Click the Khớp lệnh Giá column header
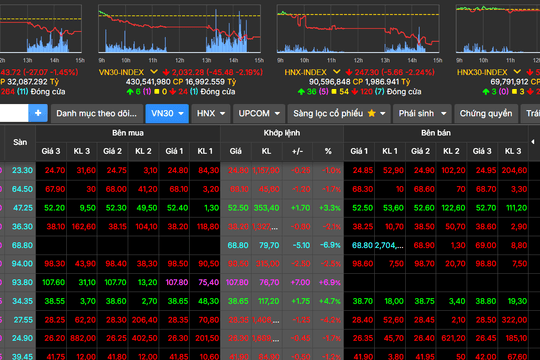The height and width of the screenshot is (360, 540). tap(236, 151)
